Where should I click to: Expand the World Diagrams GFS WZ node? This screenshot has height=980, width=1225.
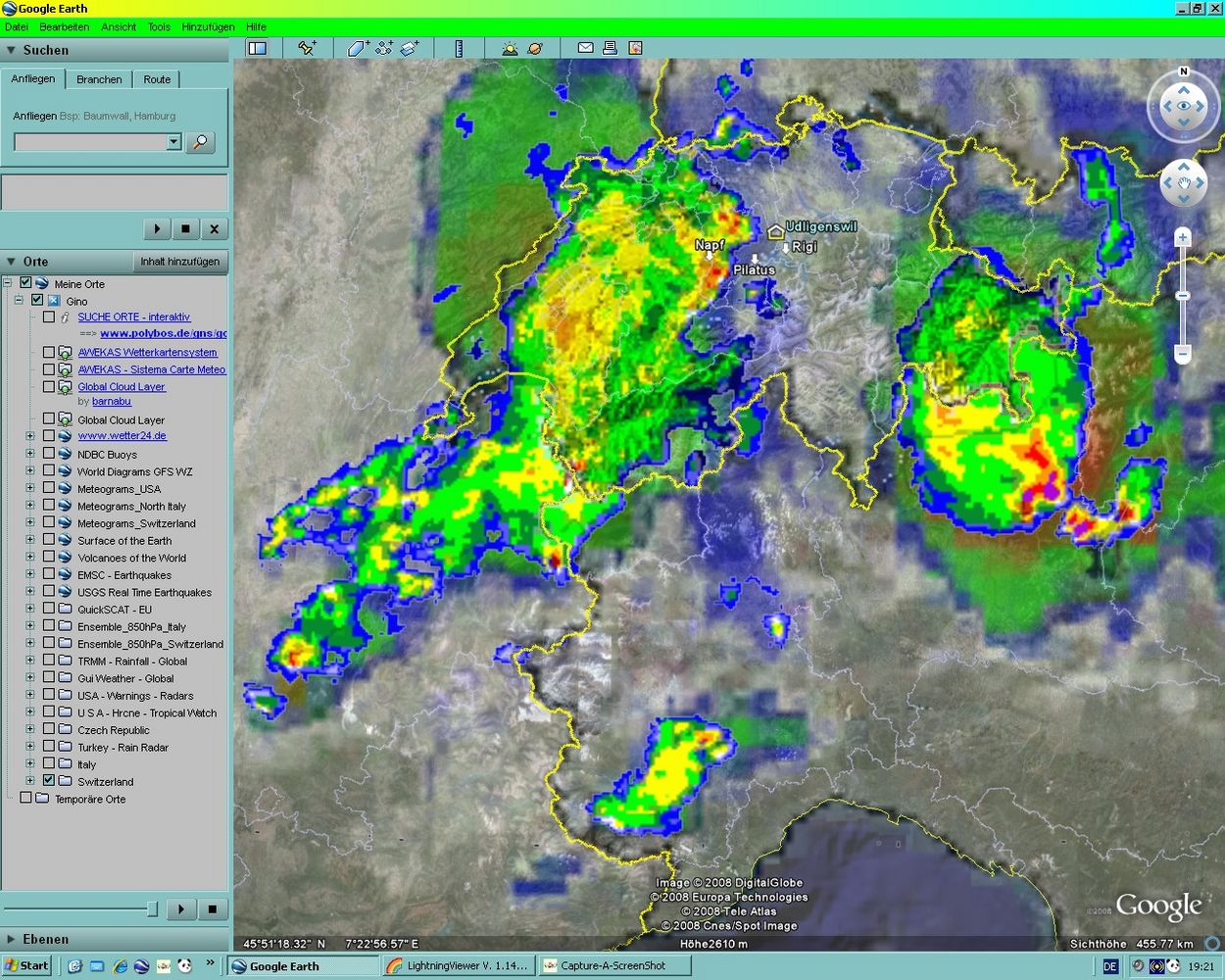[x=30, y=471]
